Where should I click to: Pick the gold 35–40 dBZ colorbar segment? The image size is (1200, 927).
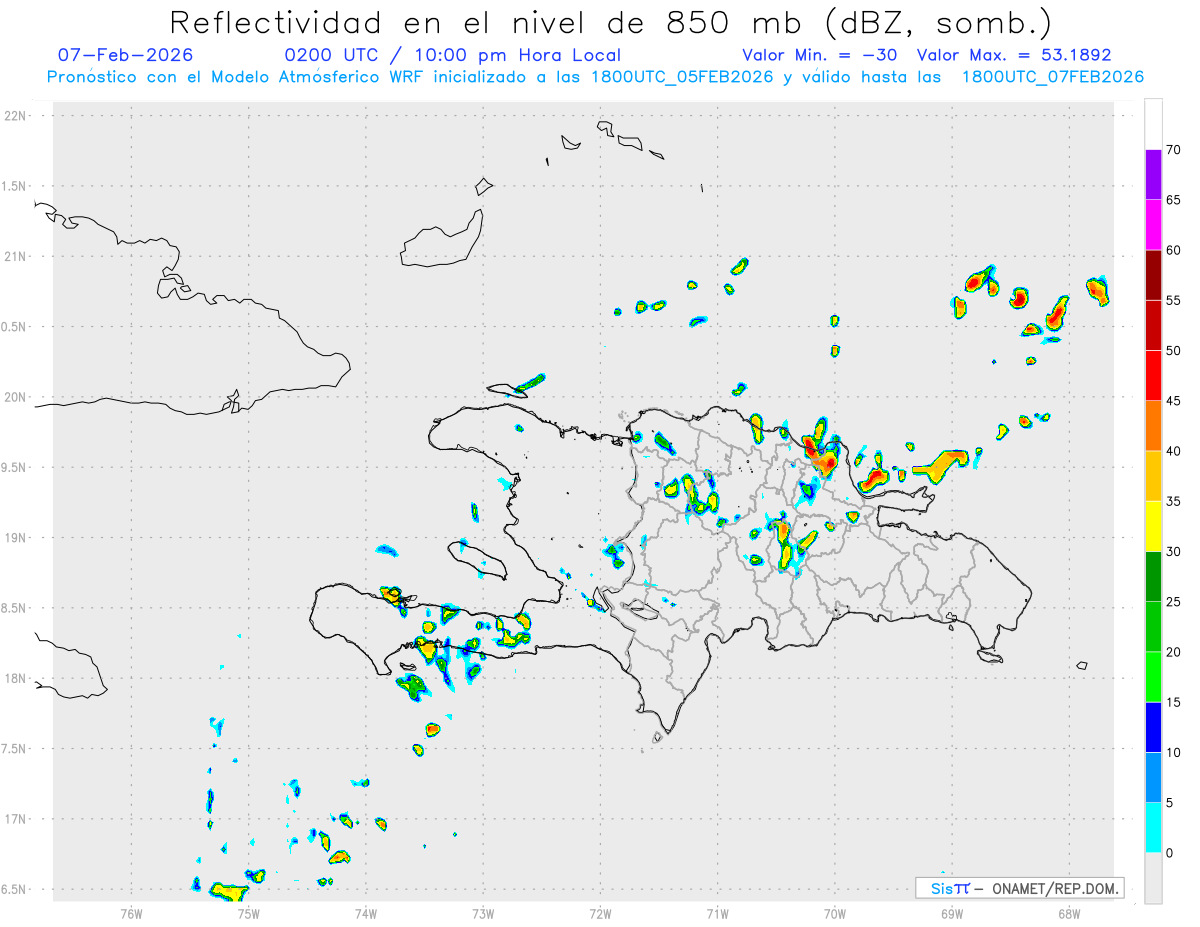(1153, 476)
